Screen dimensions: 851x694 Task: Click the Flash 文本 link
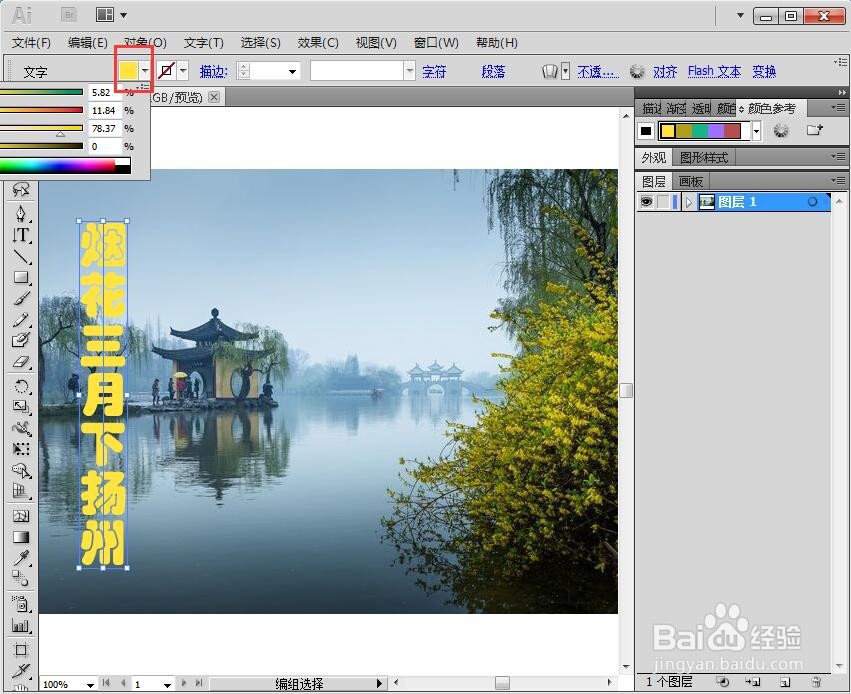pyautogui.click(x=714, y=72)
